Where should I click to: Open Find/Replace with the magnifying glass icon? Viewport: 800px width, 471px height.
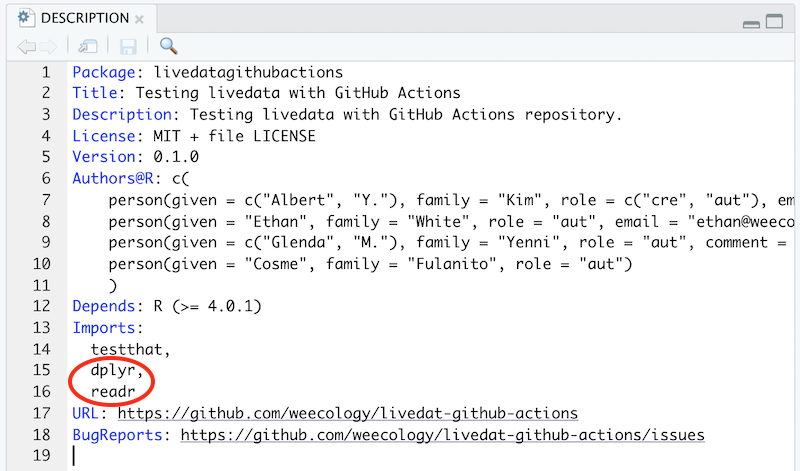coord(168,45)
